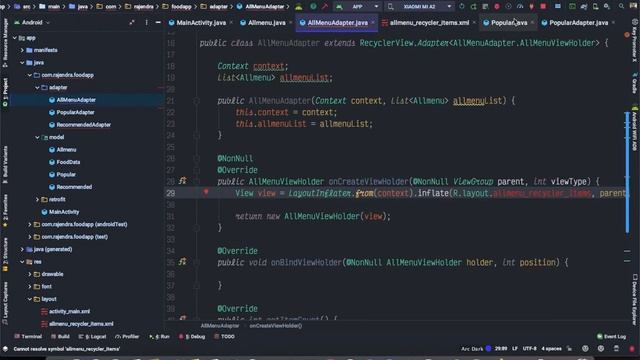Close the AllMenuAdapter.java tab
Image resolution: width=640 pixels, height=360 pixels.
click(373, 23)
